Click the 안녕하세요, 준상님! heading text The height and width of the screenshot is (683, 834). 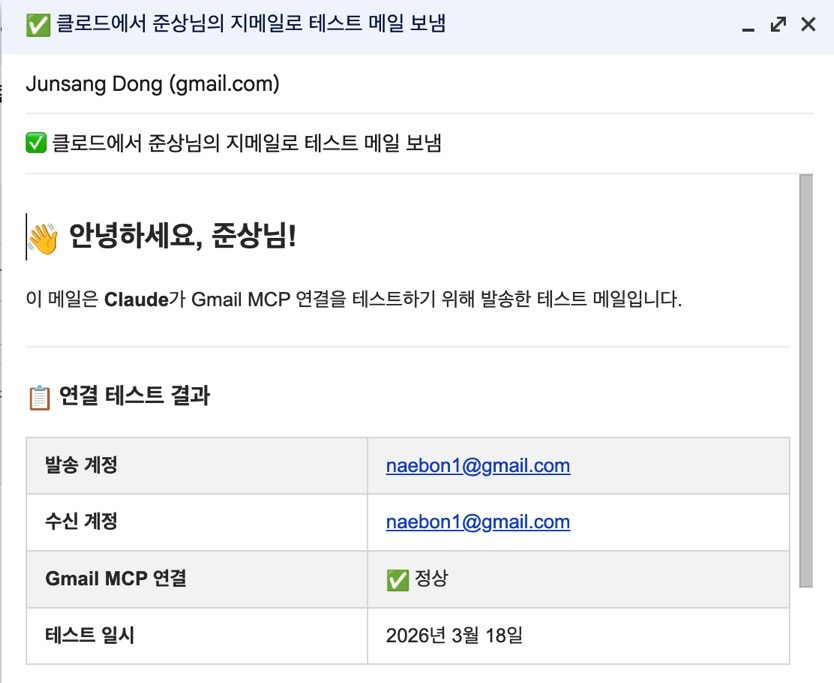[x=182, y=238]
